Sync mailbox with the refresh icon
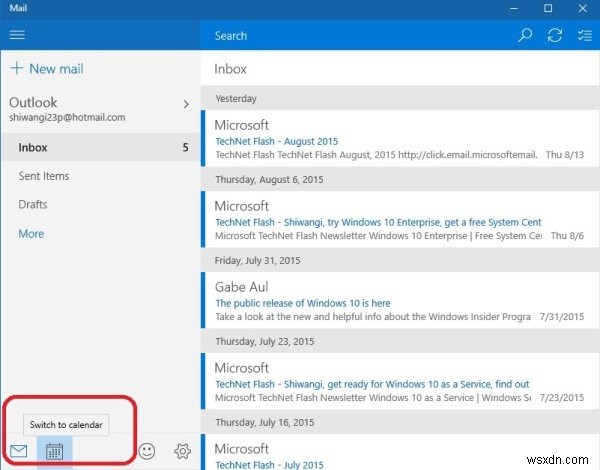The width and height of the screenshot is (600, 470). point(554,35)
